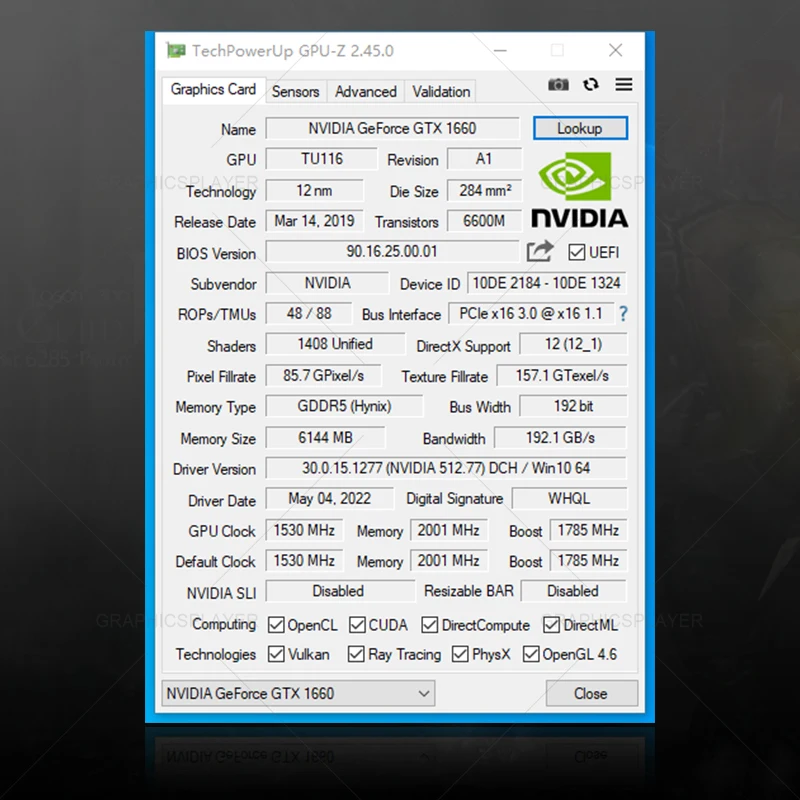800x800 pixels.
Task: Toggle the PhysX checkbox
Action: tap(460, 654)
